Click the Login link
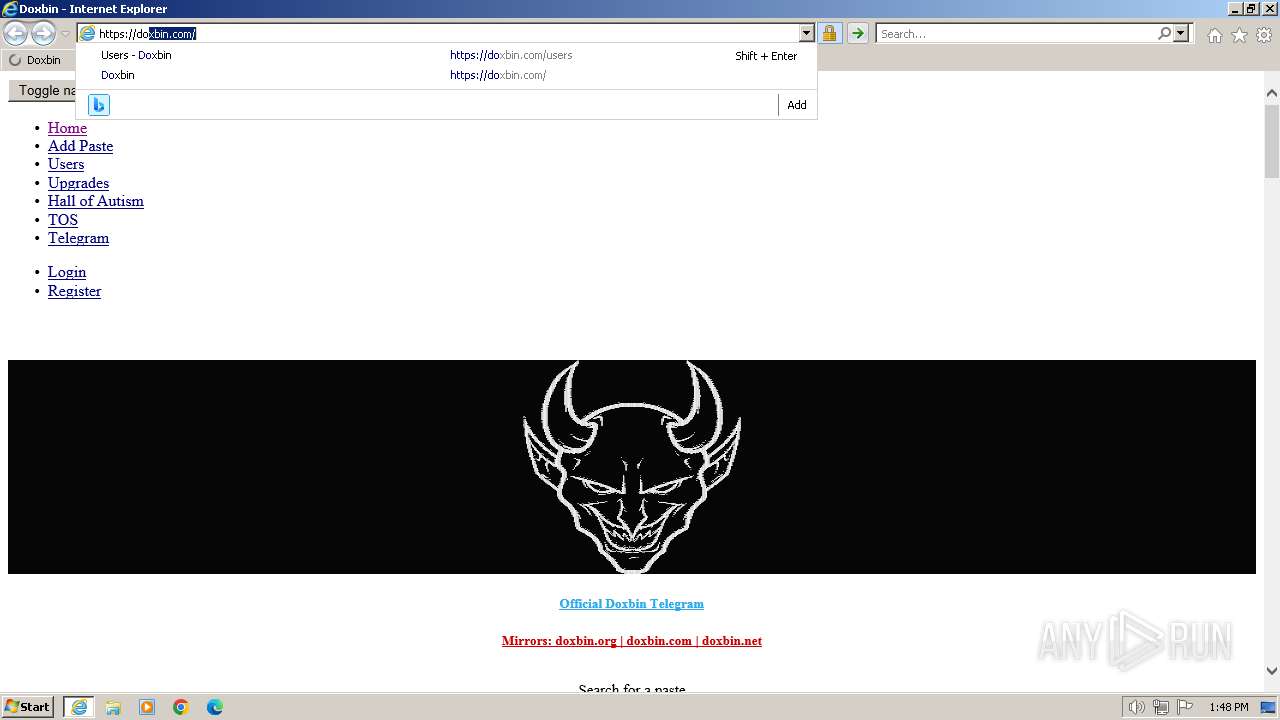 (67, 272)
